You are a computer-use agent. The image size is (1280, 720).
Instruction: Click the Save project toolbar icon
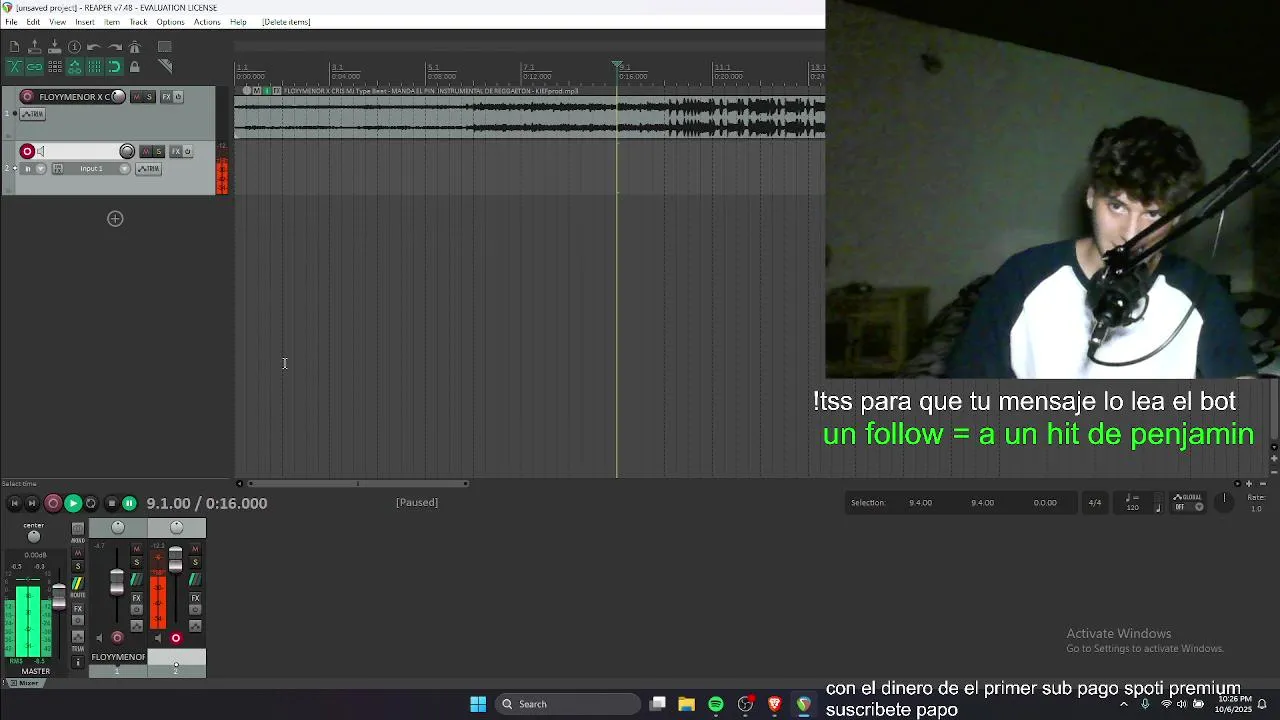54,47
